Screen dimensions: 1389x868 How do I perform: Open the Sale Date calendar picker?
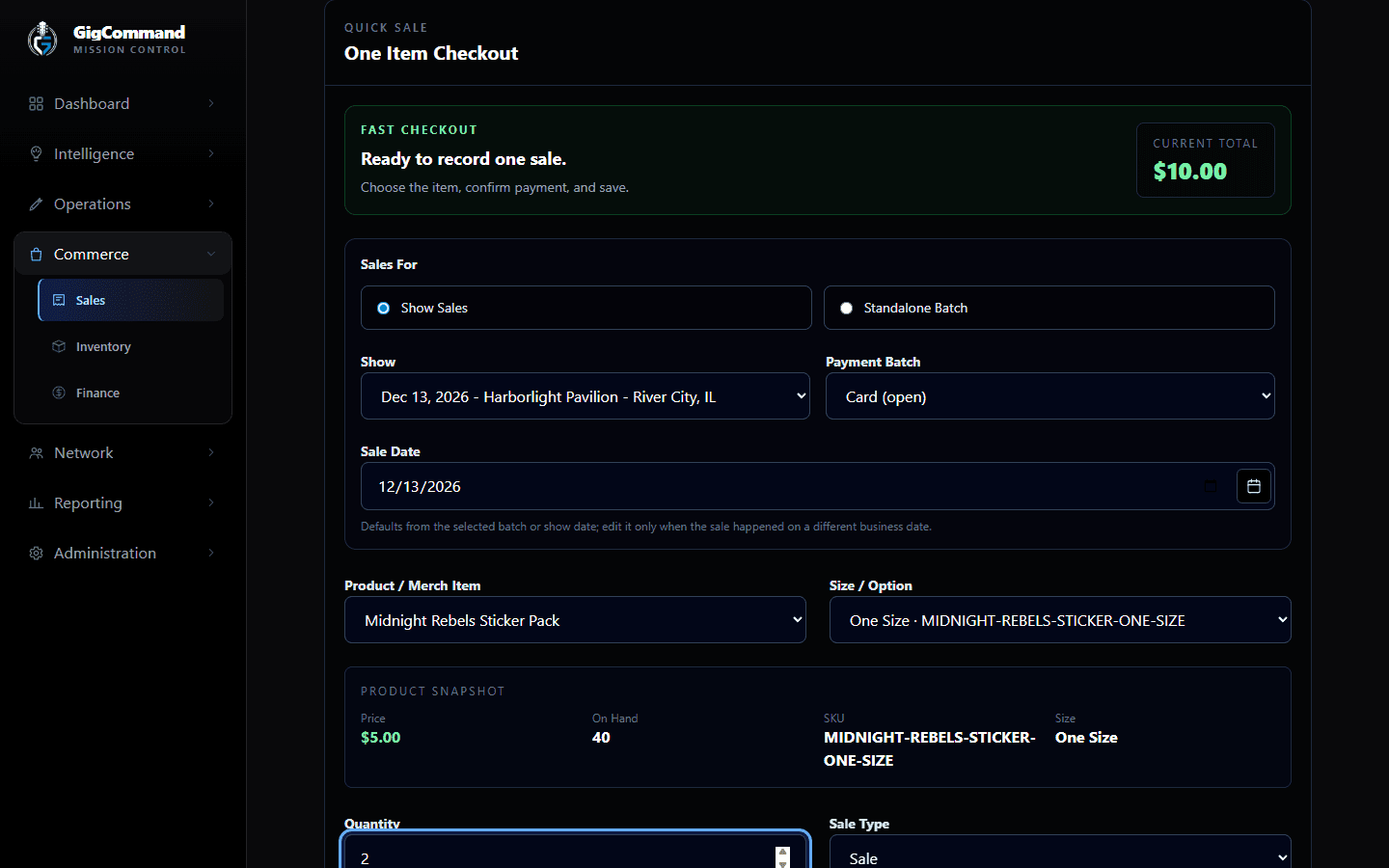coord(1254,486)
